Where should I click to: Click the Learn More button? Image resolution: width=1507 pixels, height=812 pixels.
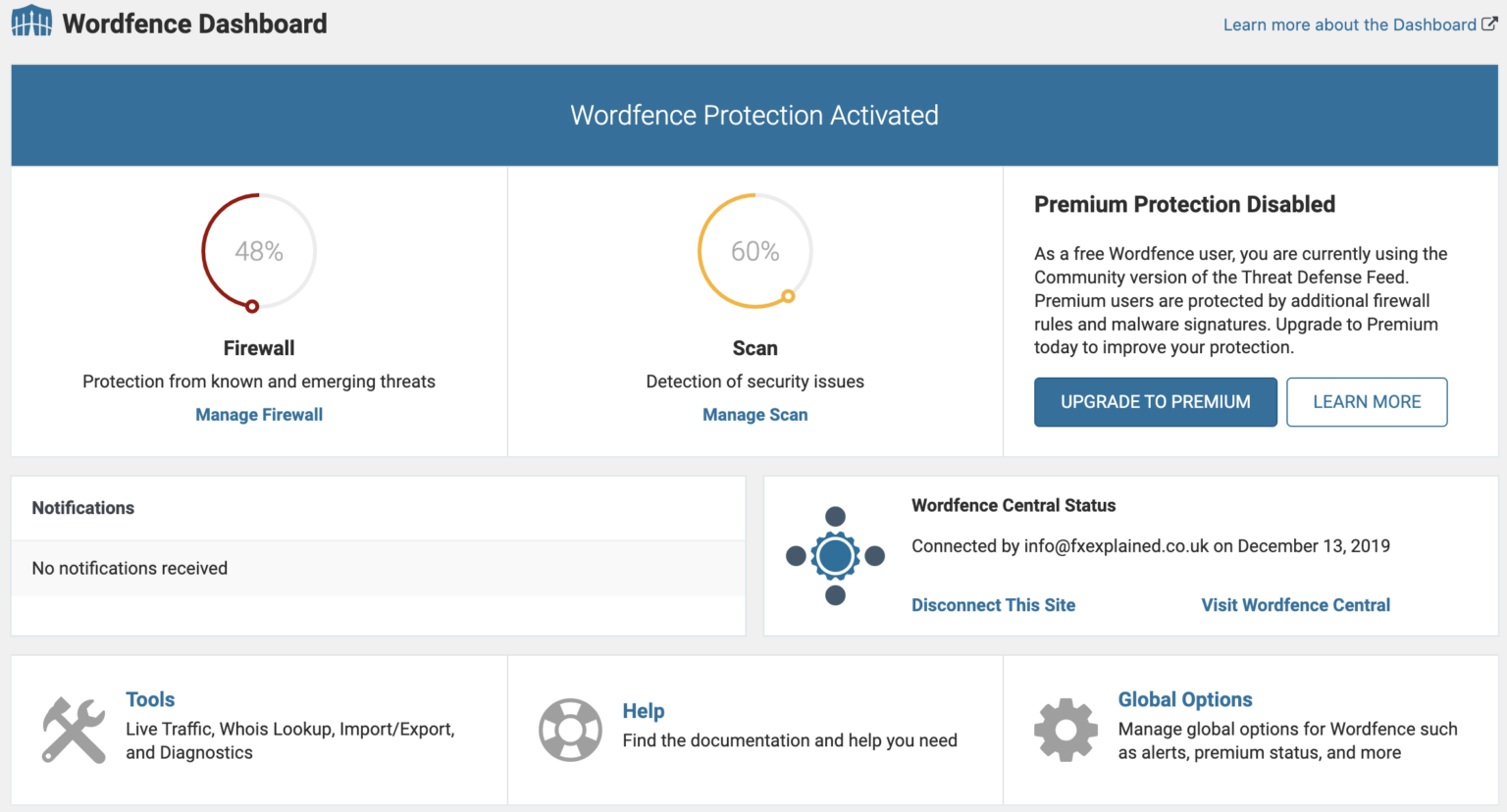click(1366, 401)
